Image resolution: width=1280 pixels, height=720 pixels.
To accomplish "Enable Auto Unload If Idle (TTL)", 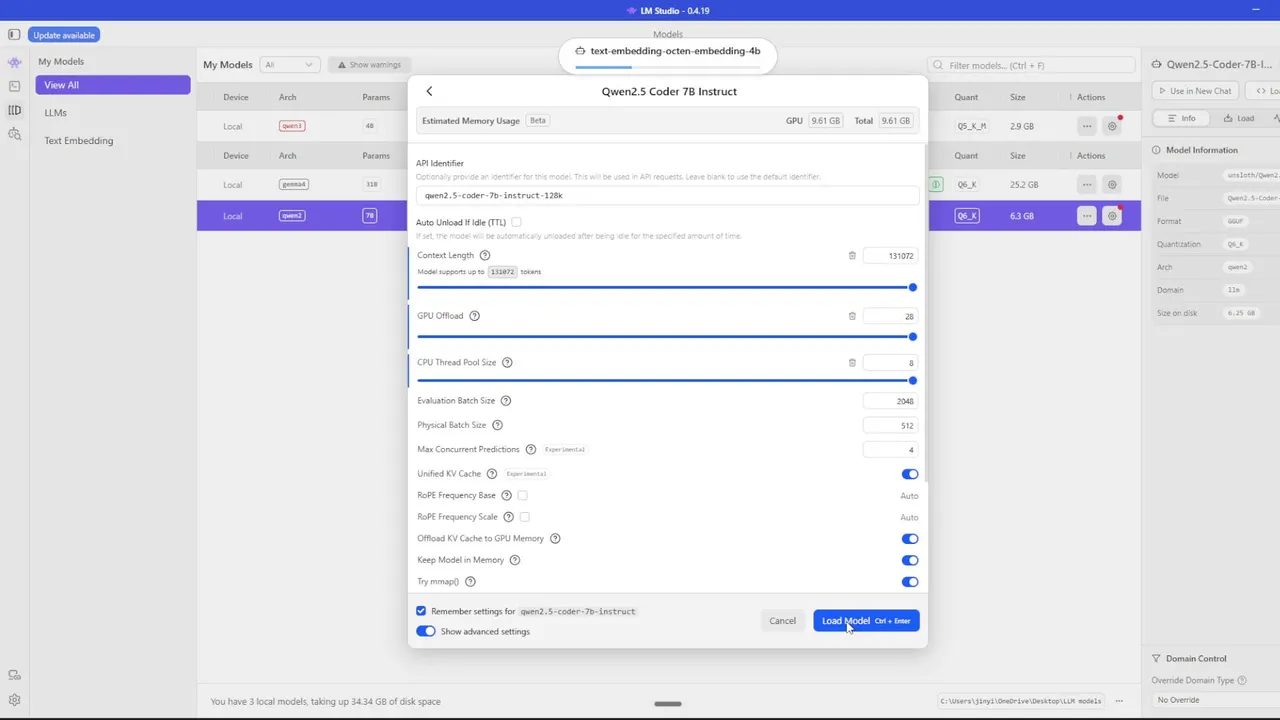I will click(x=516, y=222).
